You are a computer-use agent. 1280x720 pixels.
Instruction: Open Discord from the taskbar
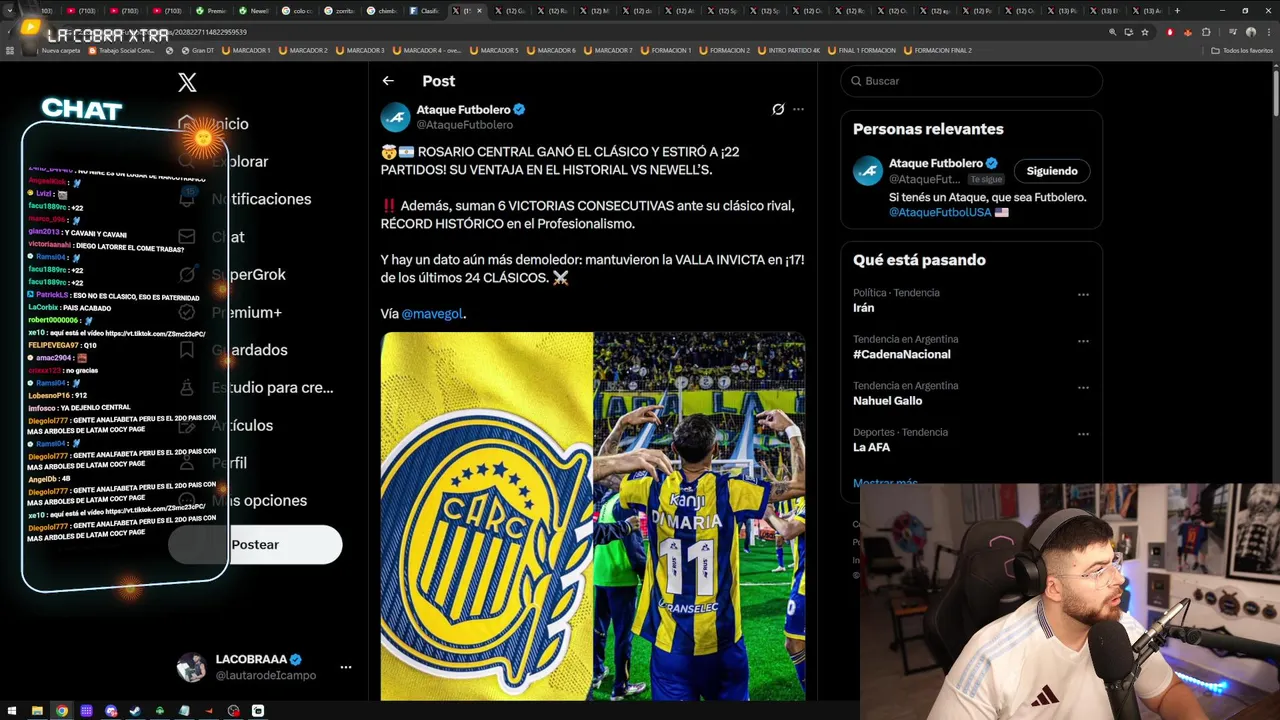(111, 711)
